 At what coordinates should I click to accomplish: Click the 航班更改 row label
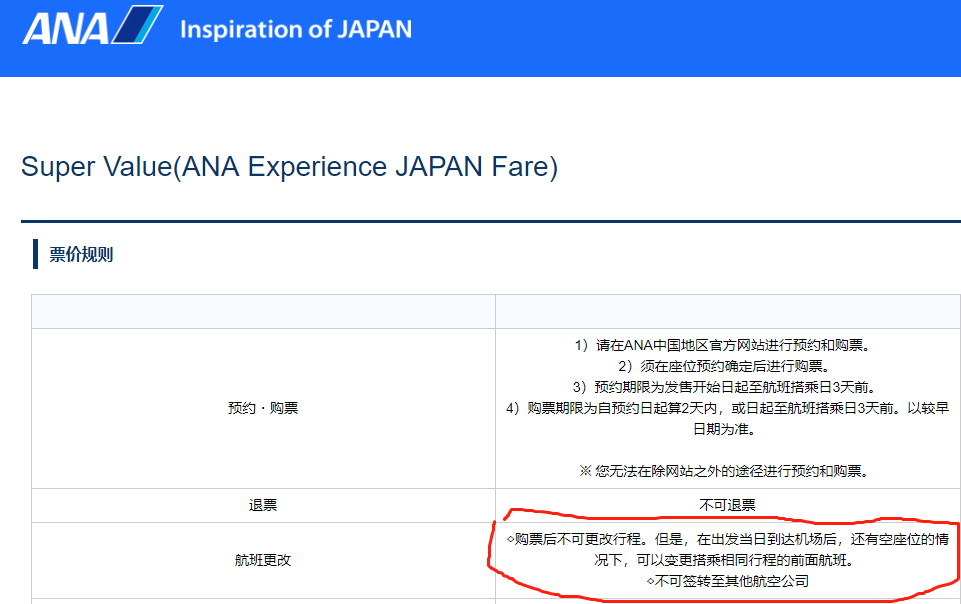coord(263,560)
